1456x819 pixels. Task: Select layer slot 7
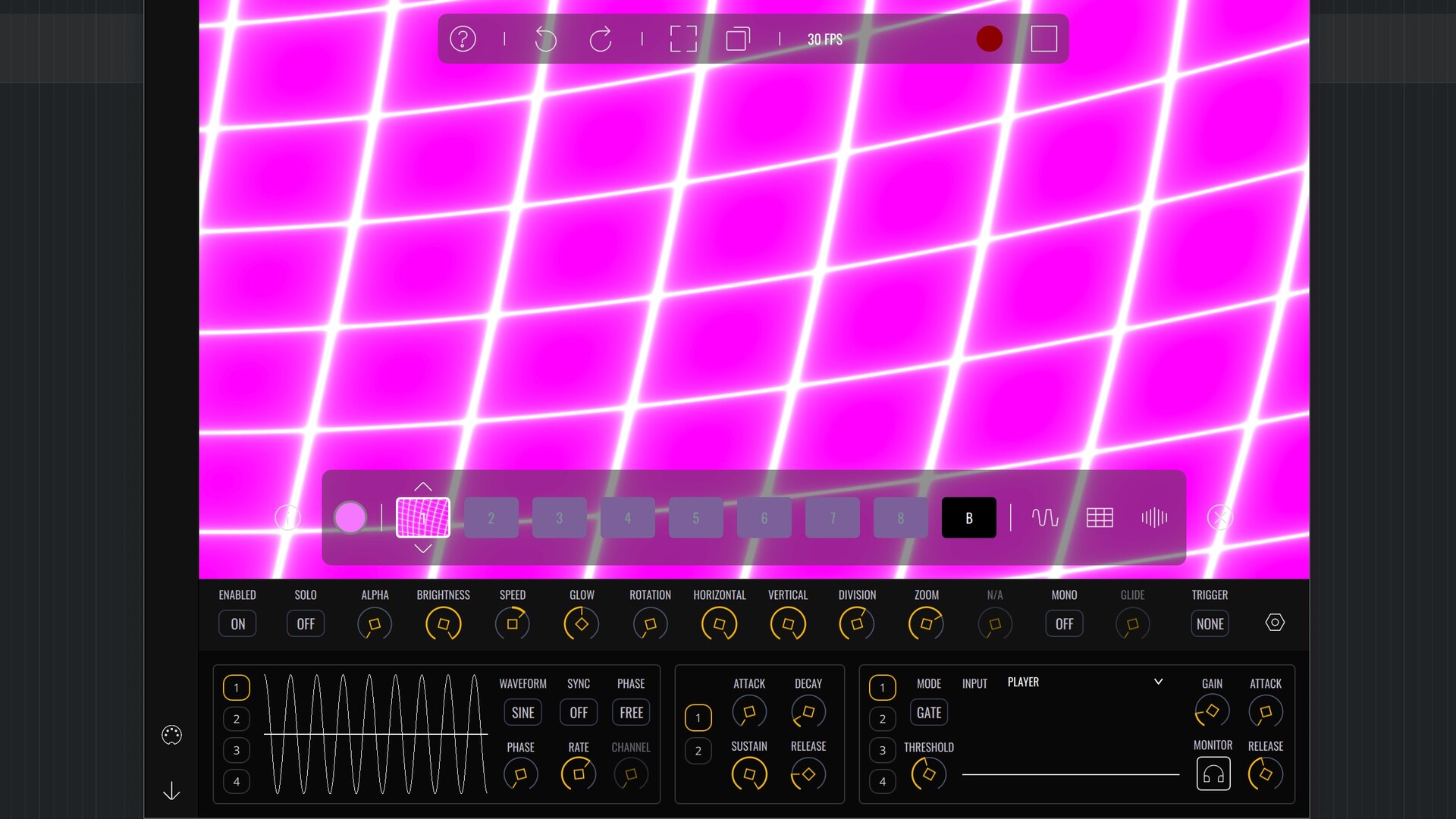833,518
